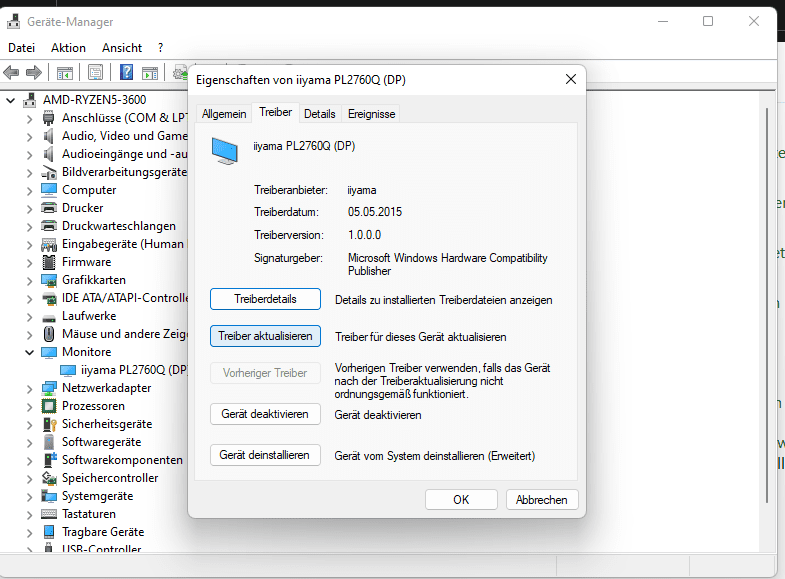Open the Datei menu
Viewport: 785px width, 579px height.
pyautogui.click(x=22, y=48)
